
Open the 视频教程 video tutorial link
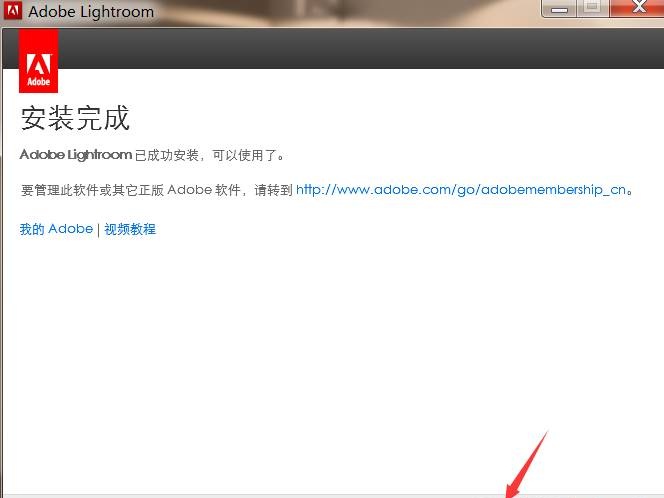pyautogui.click(x=130, y=229)
